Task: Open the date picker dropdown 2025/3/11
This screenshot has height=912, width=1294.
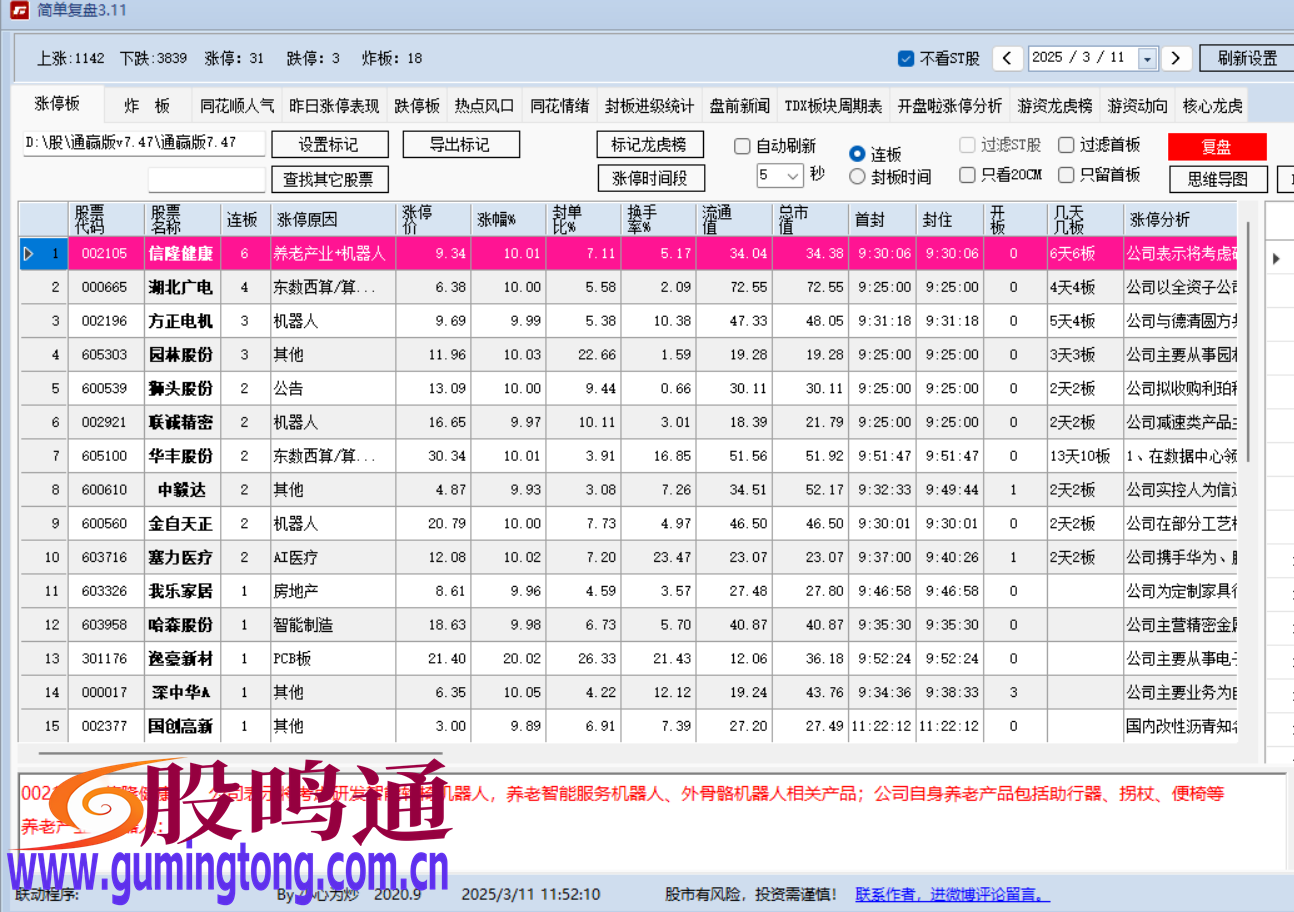Action: pos(1146,59)
